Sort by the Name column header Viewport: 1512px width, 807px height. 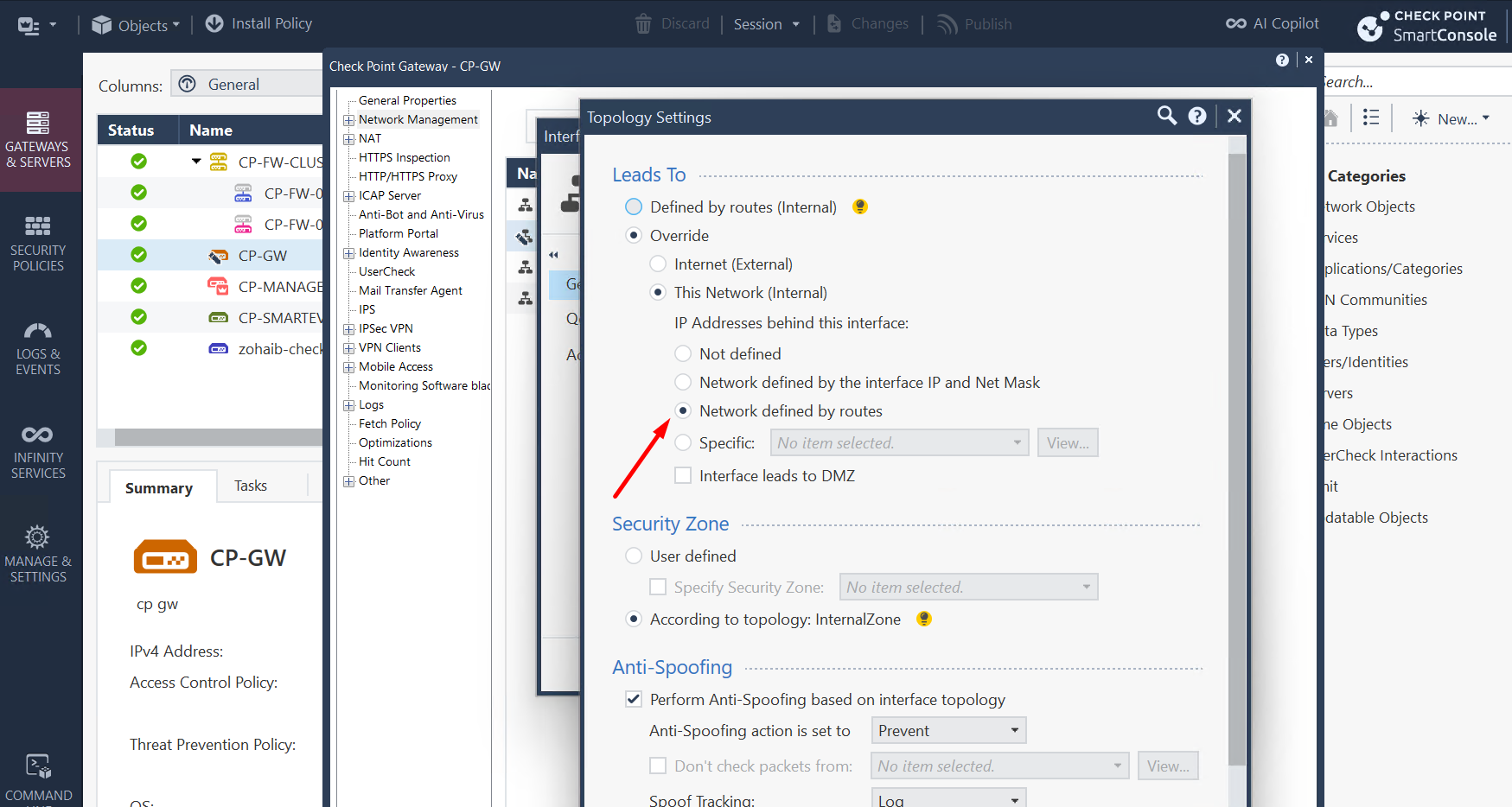251,130
